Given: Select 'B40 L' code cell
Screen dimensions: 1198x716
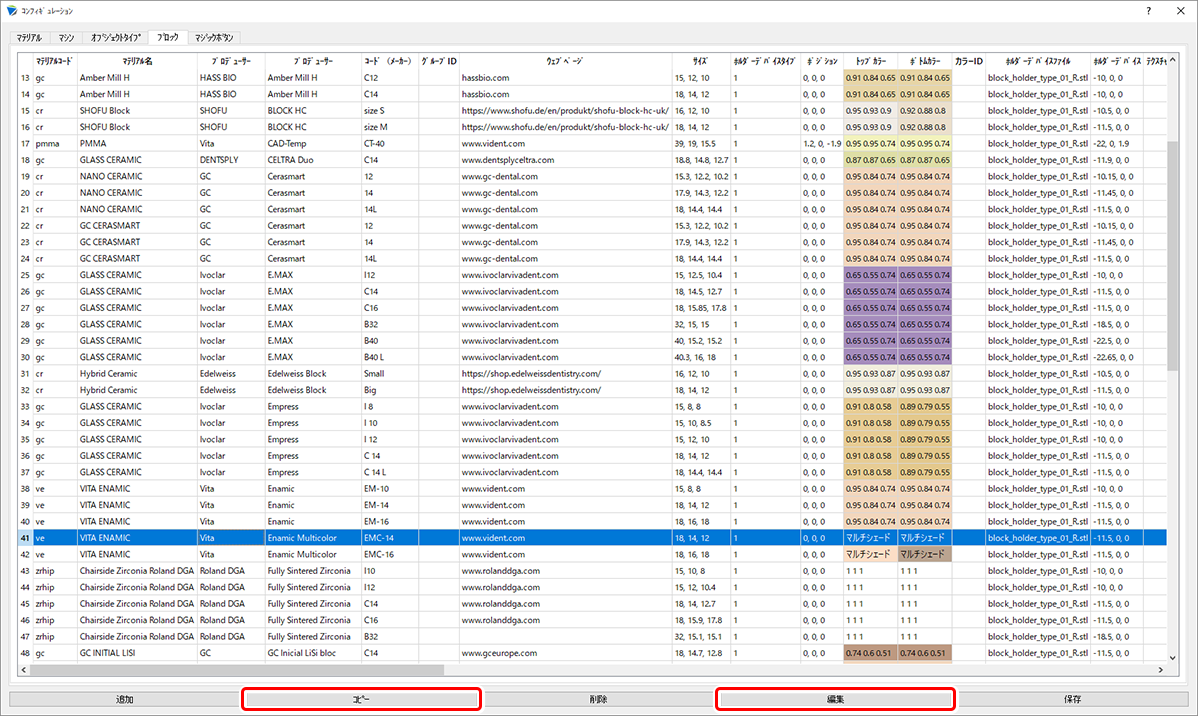Looking at the screenshot, I should 390,358.
